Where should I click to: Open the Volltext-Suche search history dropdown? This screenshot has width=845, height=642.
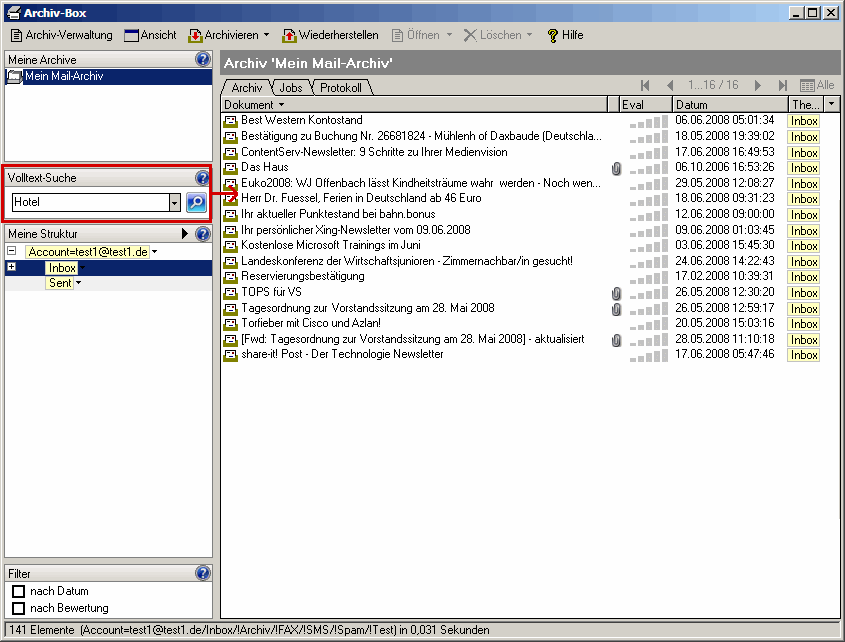(x=174, y=202)
